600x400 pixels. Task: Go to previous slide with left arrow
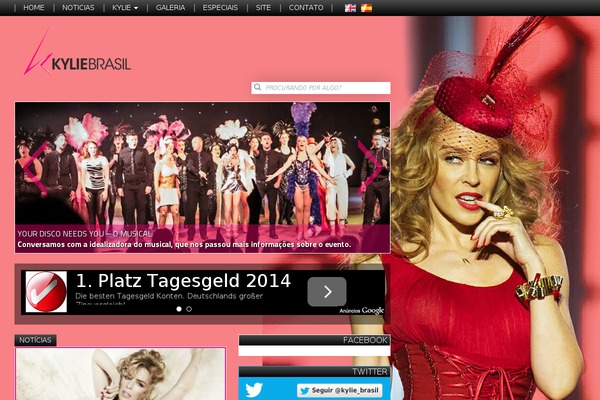click(x=36, y=167)
